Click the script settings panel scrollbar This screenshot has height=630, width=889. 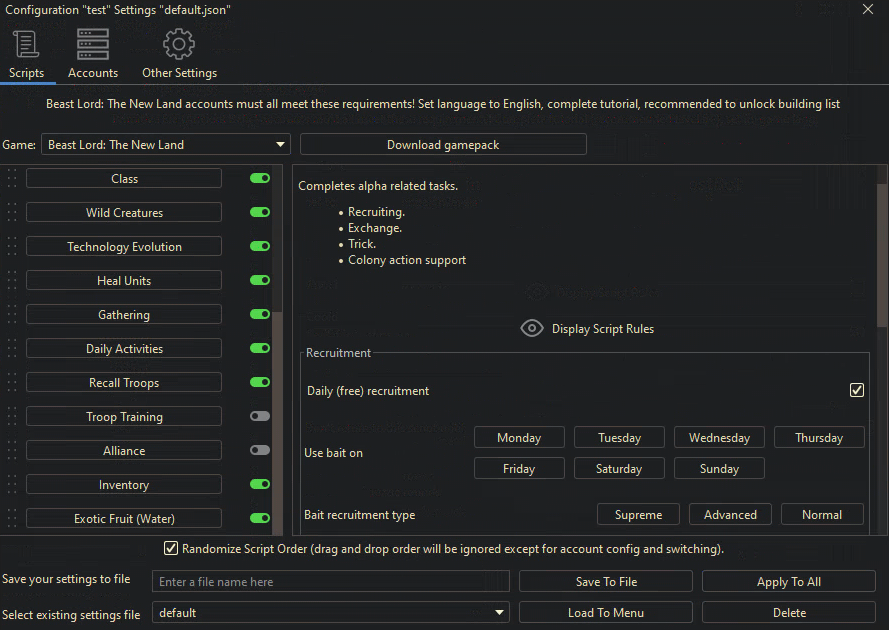click(x=881, y=260)
